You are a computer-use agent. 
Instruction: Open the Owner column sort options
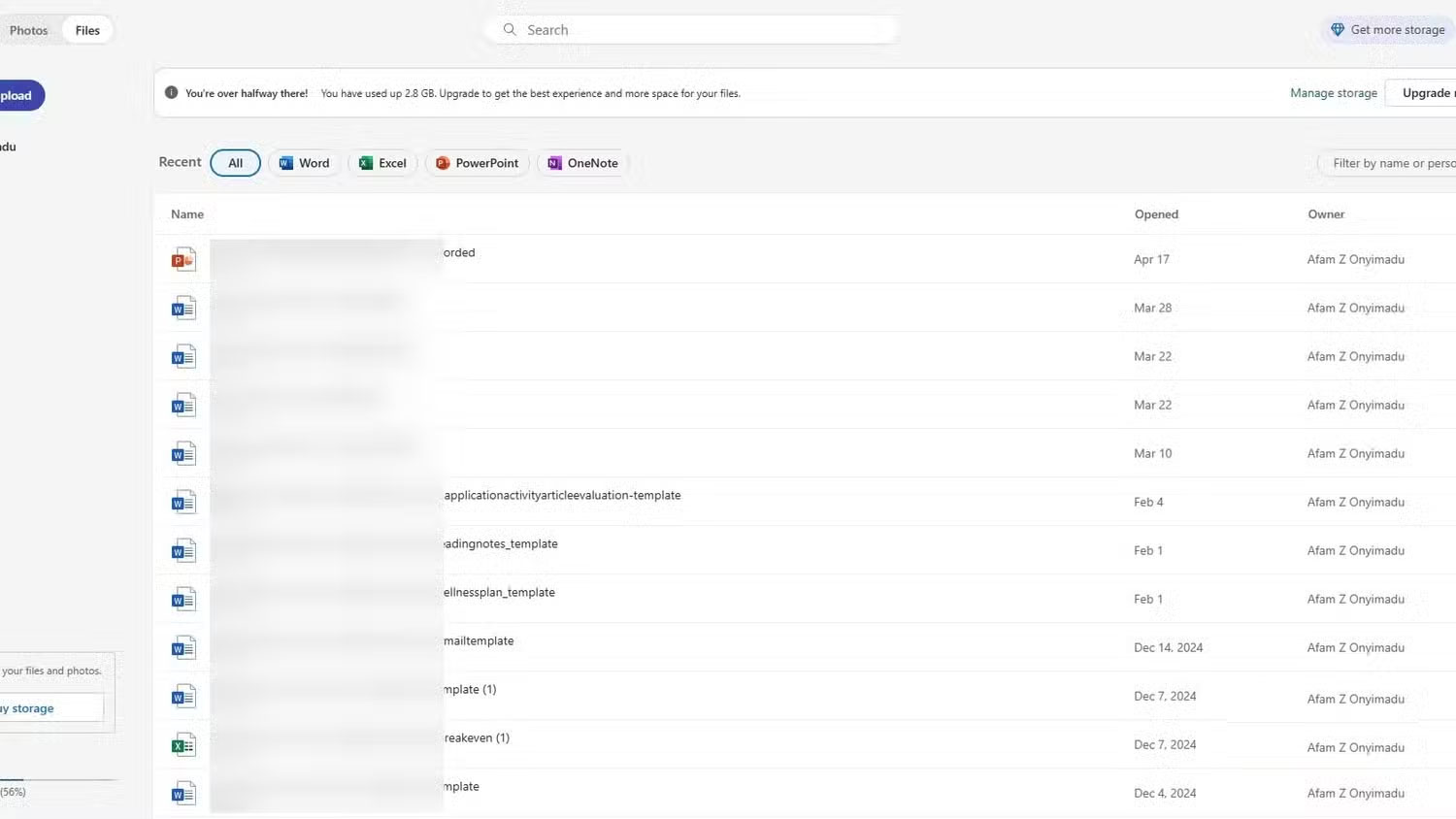coord(1326,213)
